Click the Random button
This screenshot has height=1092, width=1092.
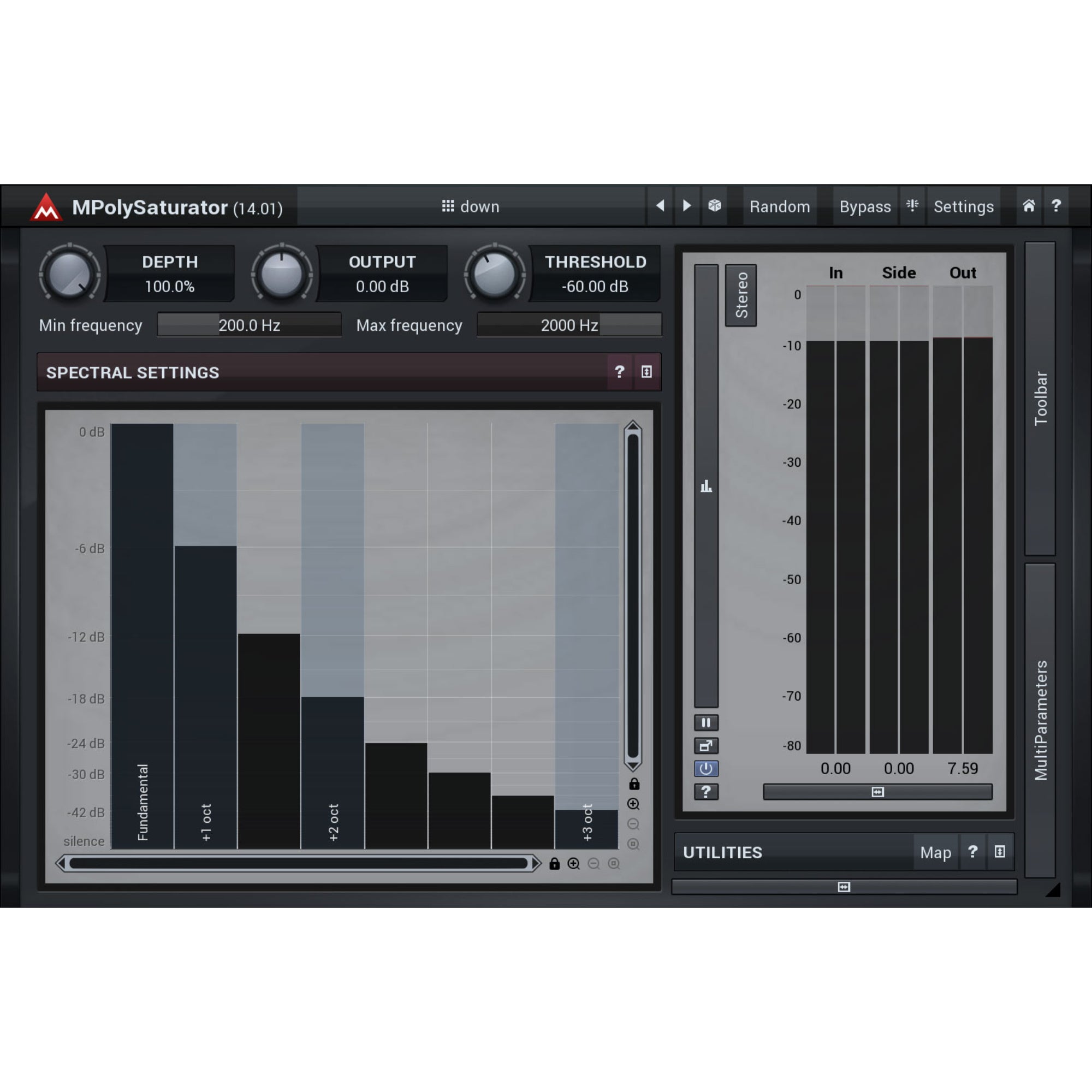tap(780, 206)
